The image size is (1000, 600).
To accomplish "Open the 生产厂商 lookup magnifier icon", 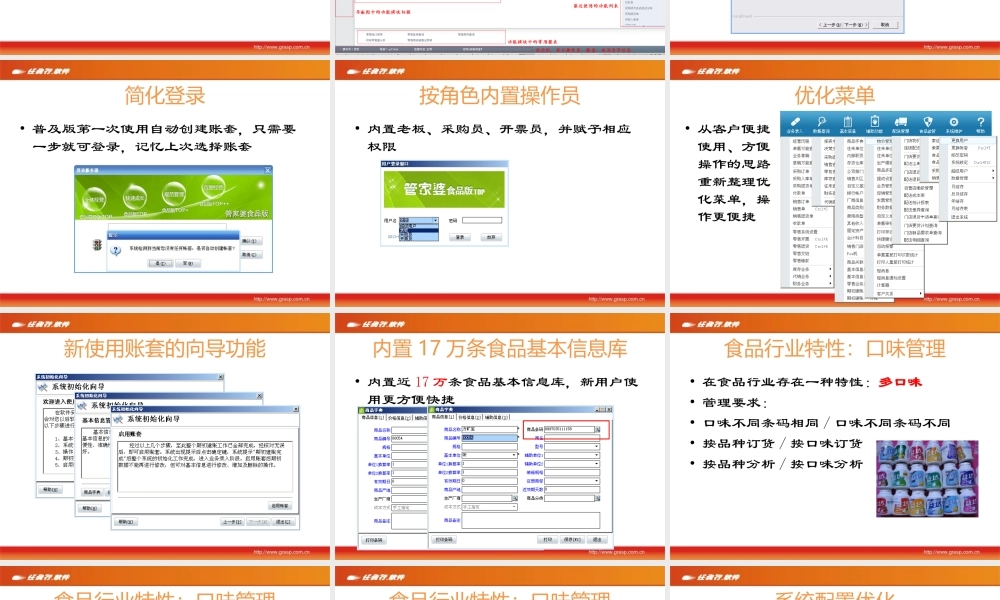I will 516,499.
